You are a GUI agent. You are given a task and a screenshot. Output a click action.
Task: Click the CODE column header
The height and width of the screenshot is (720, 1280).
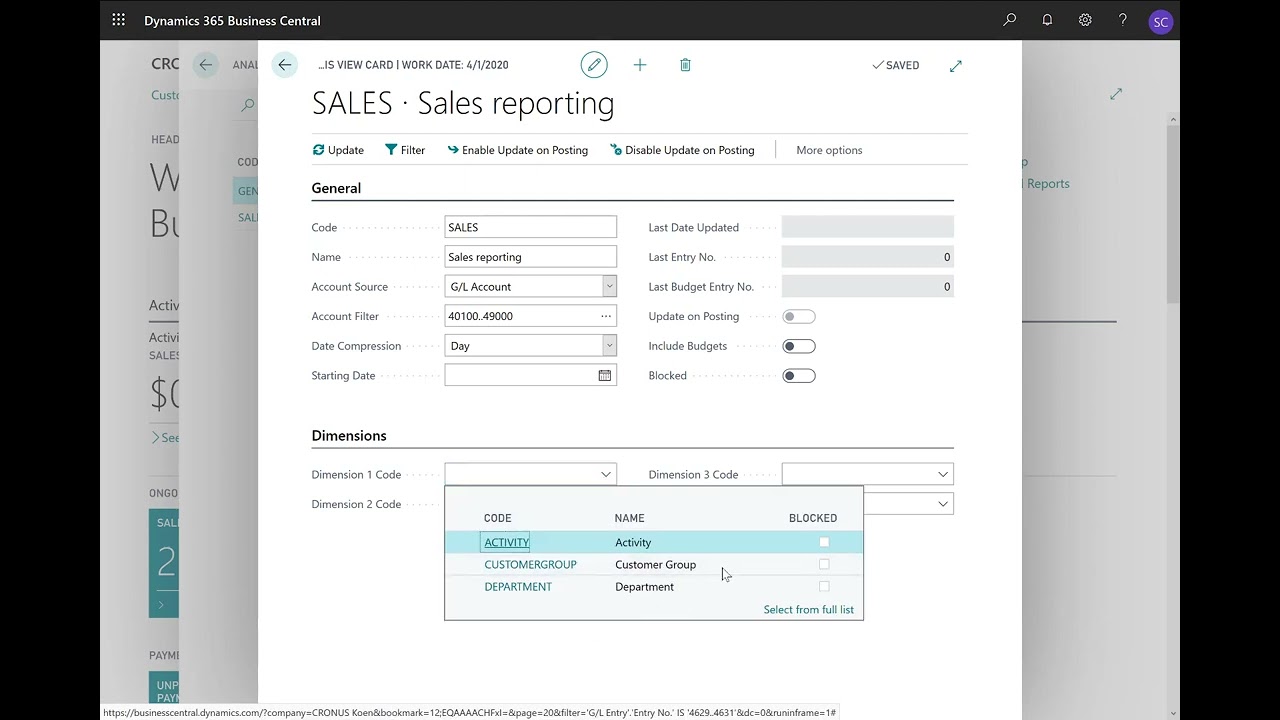(x=498, y=518)
